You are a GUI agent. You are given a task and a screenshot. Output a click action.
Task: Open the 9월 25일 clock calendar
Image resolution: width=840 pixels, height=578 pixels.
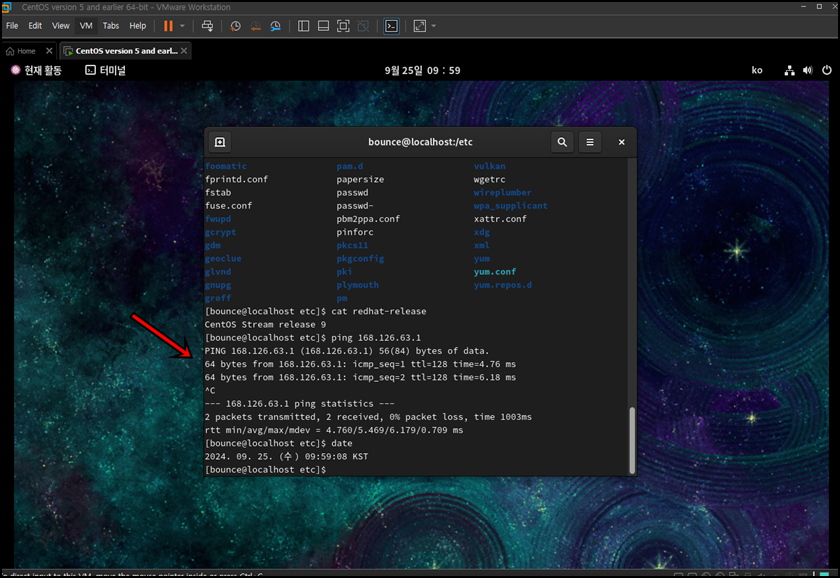pos(422,70)
